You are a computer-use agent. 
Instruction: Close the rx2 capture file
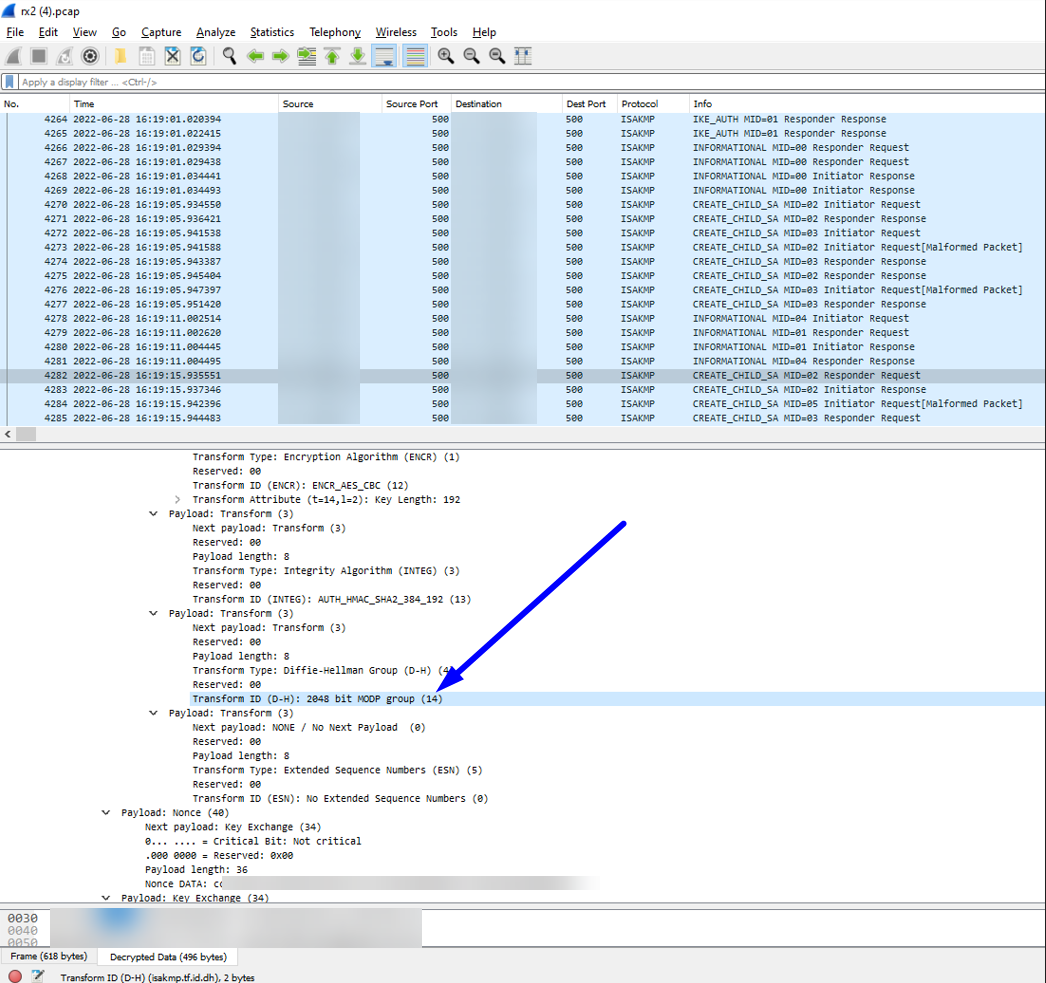click(172, 56)
